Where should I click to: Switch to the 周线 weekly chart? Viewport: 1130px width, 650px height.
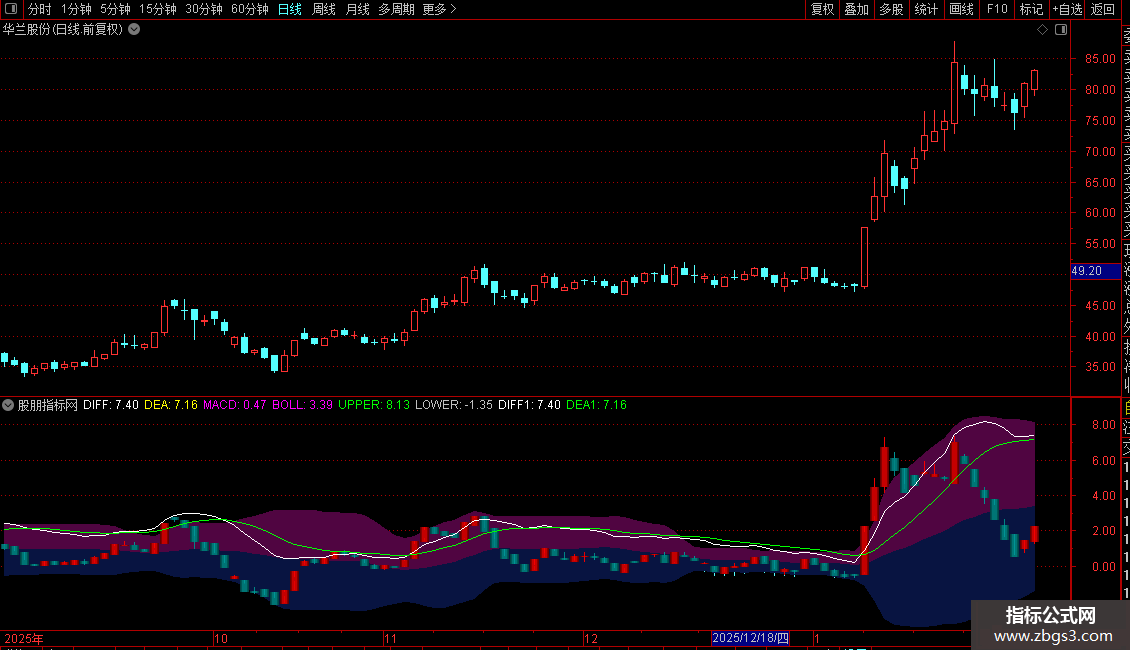pyautogui.click(x=324, y=9)
